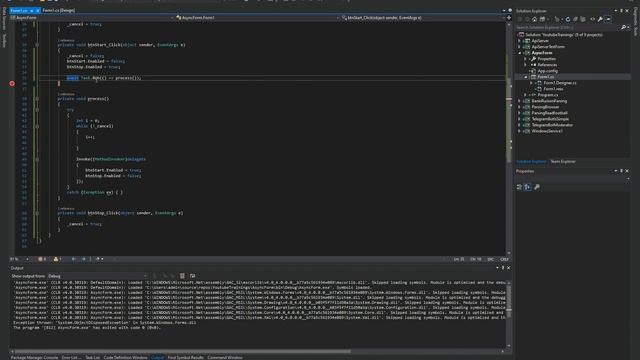Switch to the Form1.cs [Design] tab

(x=59, y=11)
